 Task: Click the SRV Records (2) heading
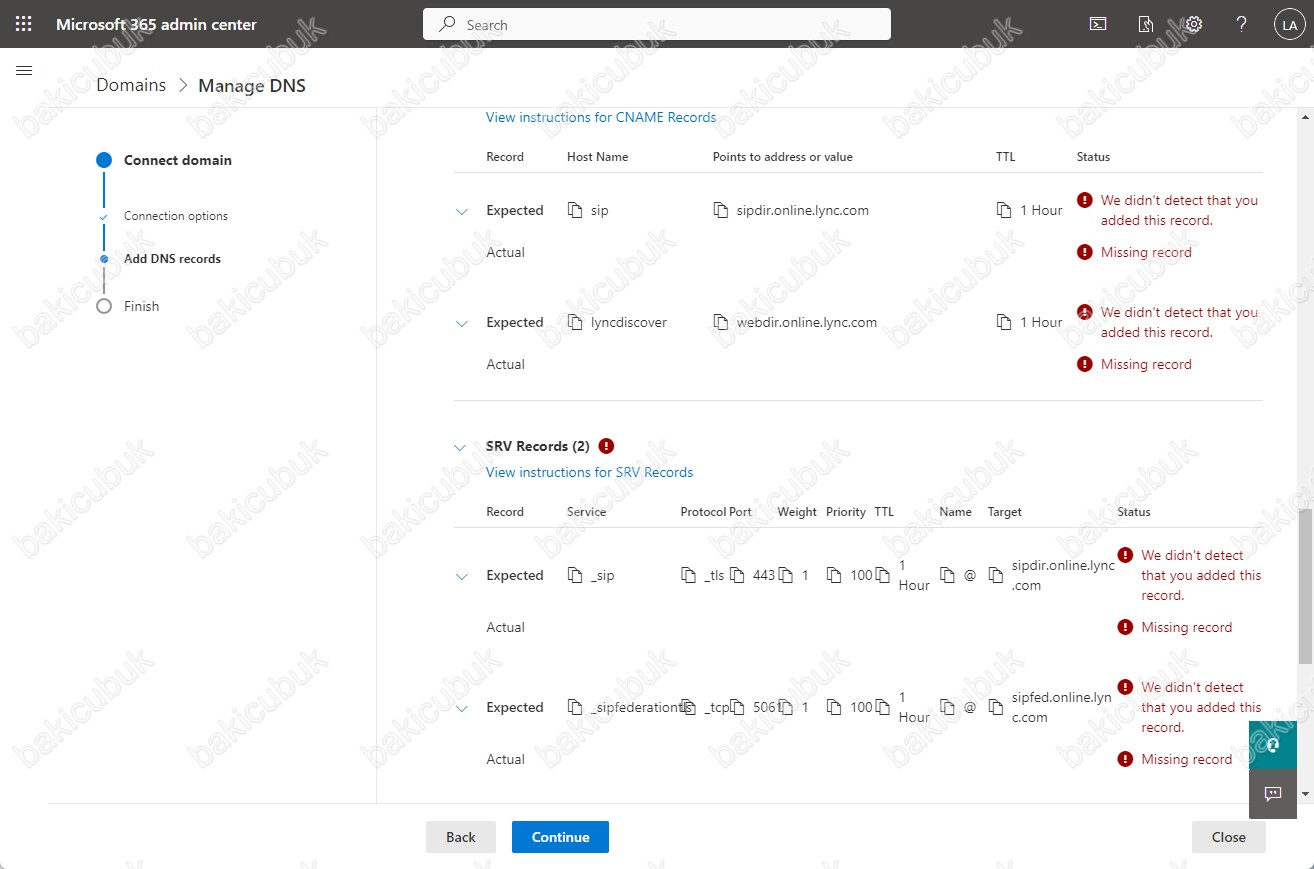coord(538,446)
